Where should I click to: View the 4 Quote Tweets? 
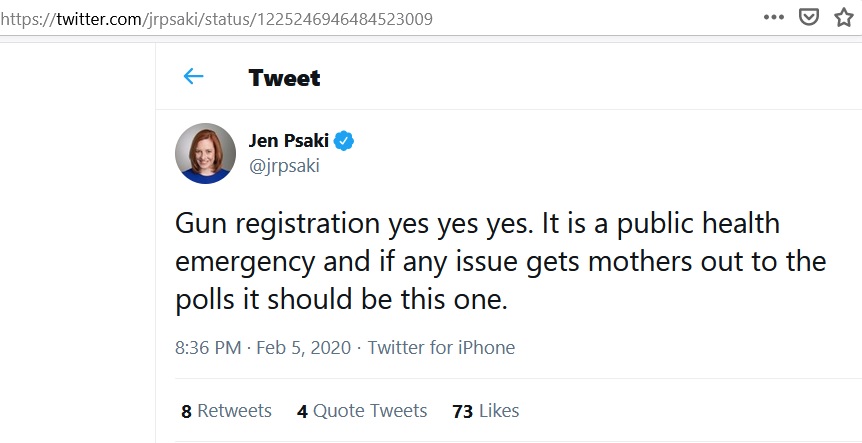pos(362,411)
